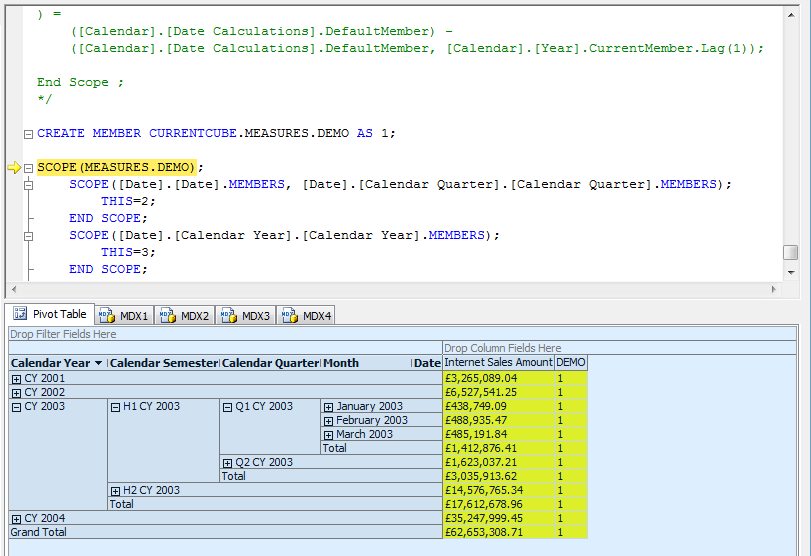
Task: Expand CY 2001 row
Action: tap(16, 379)
